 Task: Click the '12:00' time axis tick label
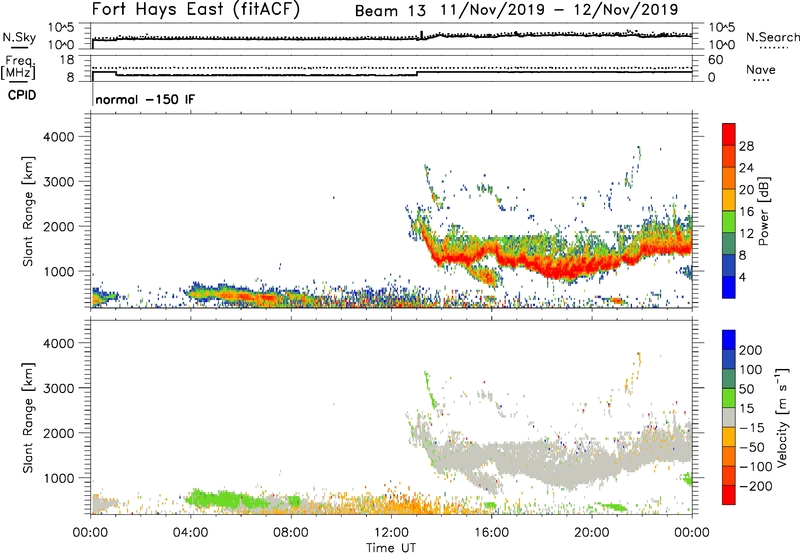click(391, 532)
